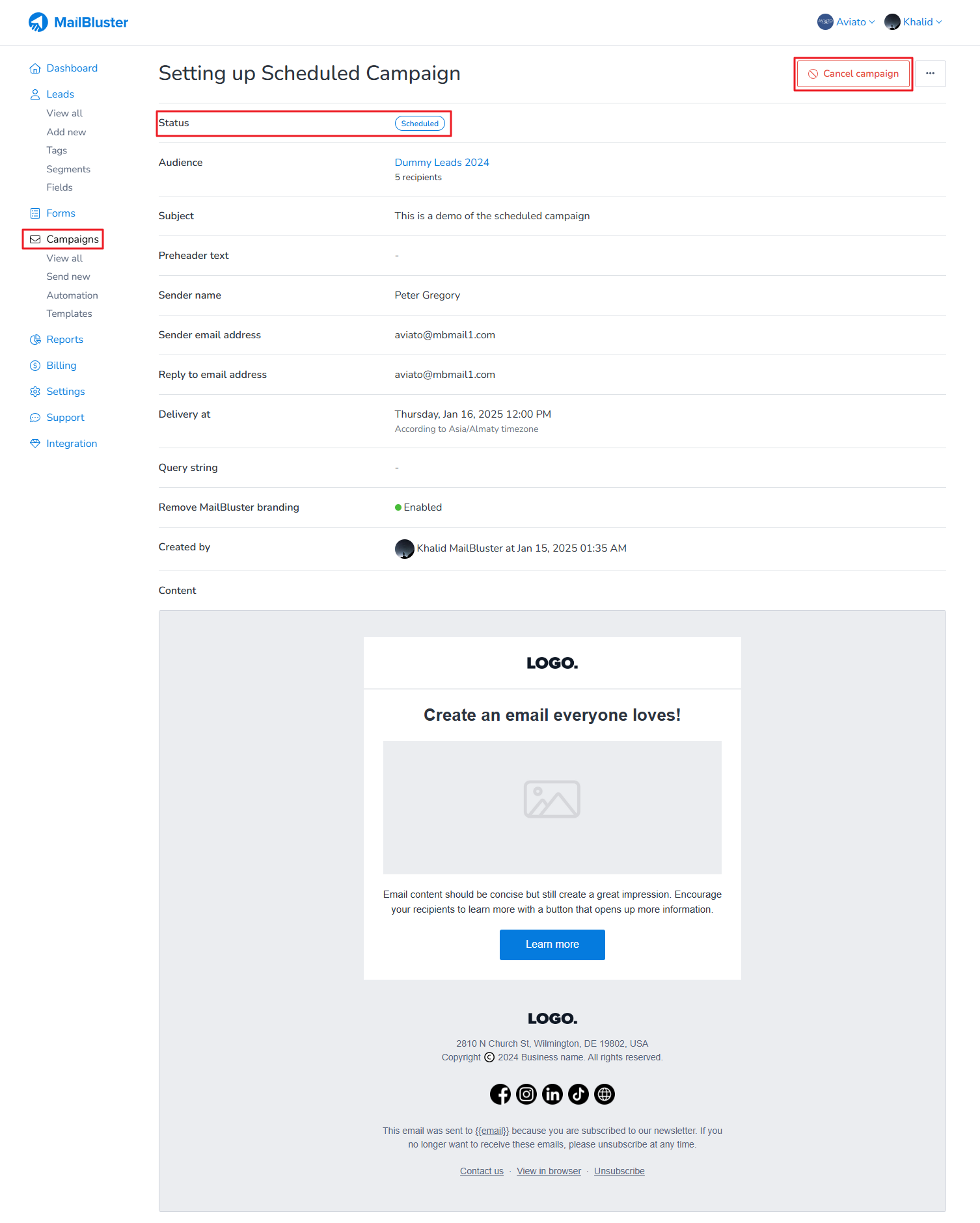Open the Integration gem icon
Viewport: 980px width, 1223px height.
point(35,444)
